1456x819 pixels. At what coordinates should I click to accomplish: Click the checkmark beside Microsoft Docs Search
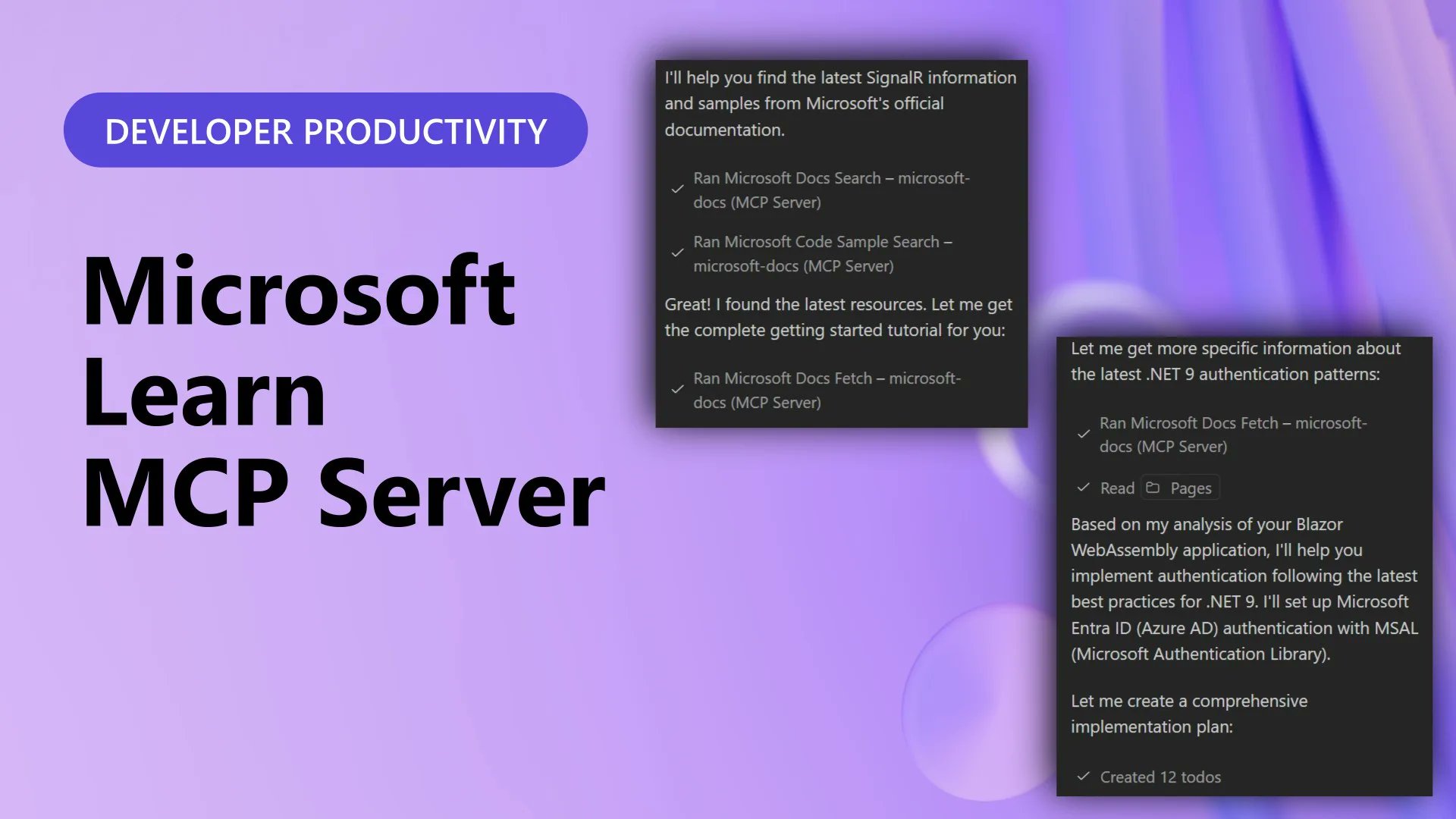677,190
